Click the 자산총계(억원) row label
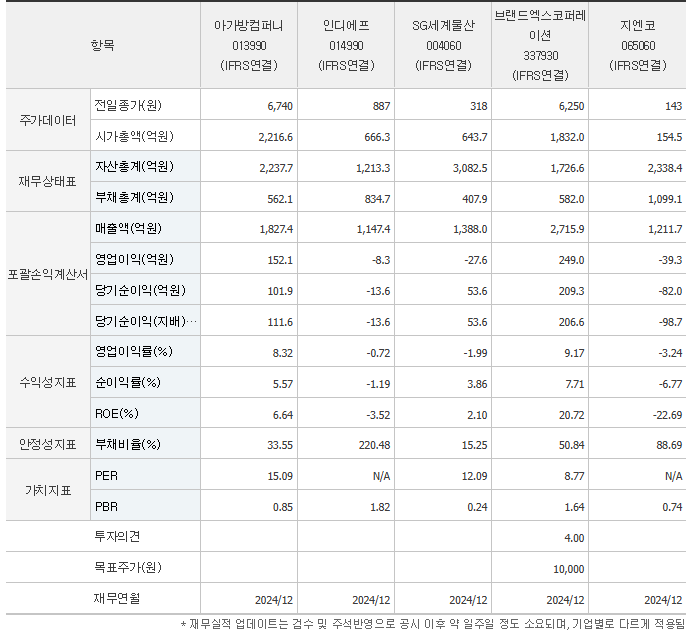This screenshot has height=632, width=695. [134, 167]
